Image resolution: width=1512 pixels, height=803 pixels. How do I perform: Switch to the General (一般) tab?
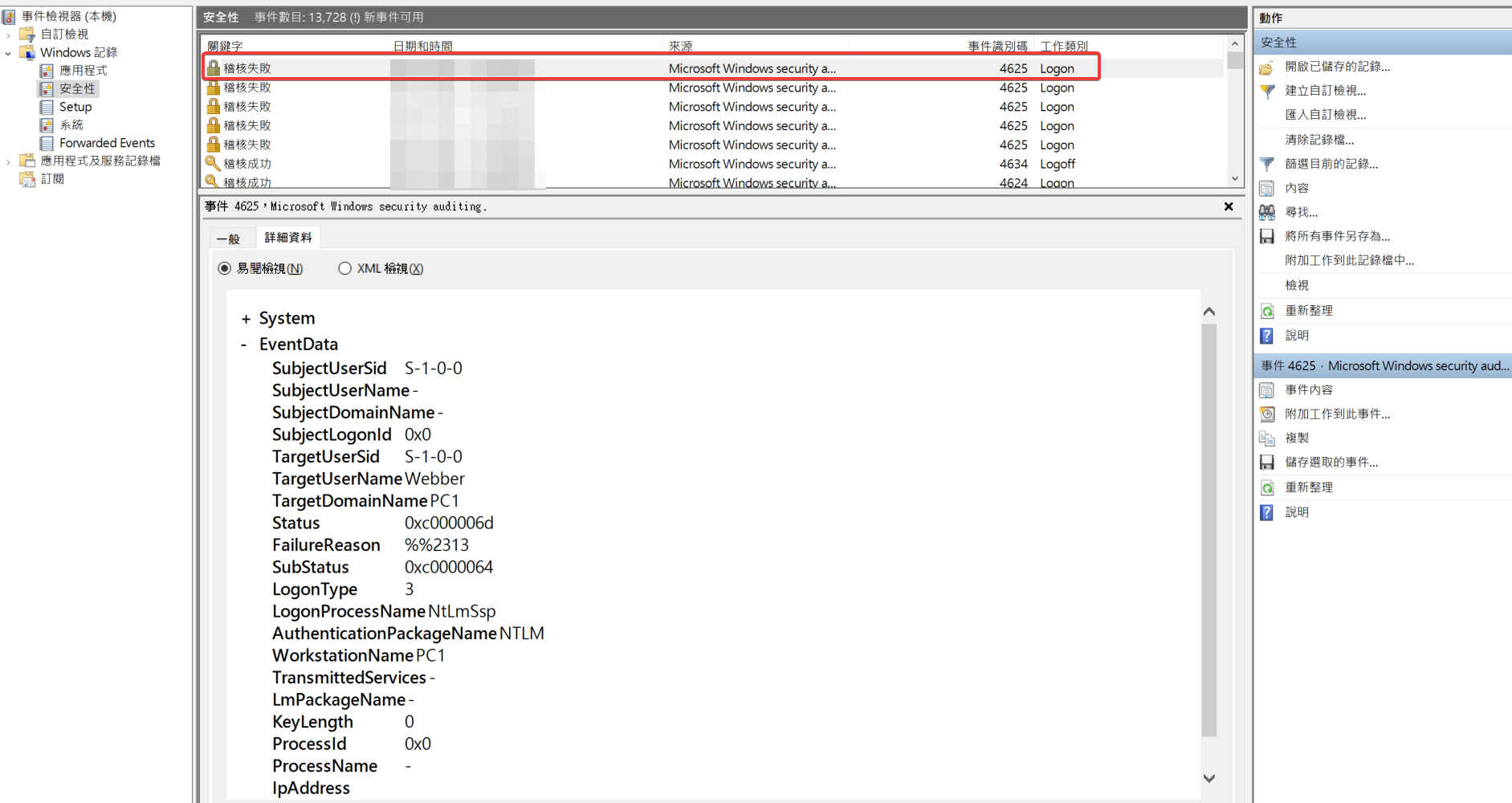click(x=229, y=238)
